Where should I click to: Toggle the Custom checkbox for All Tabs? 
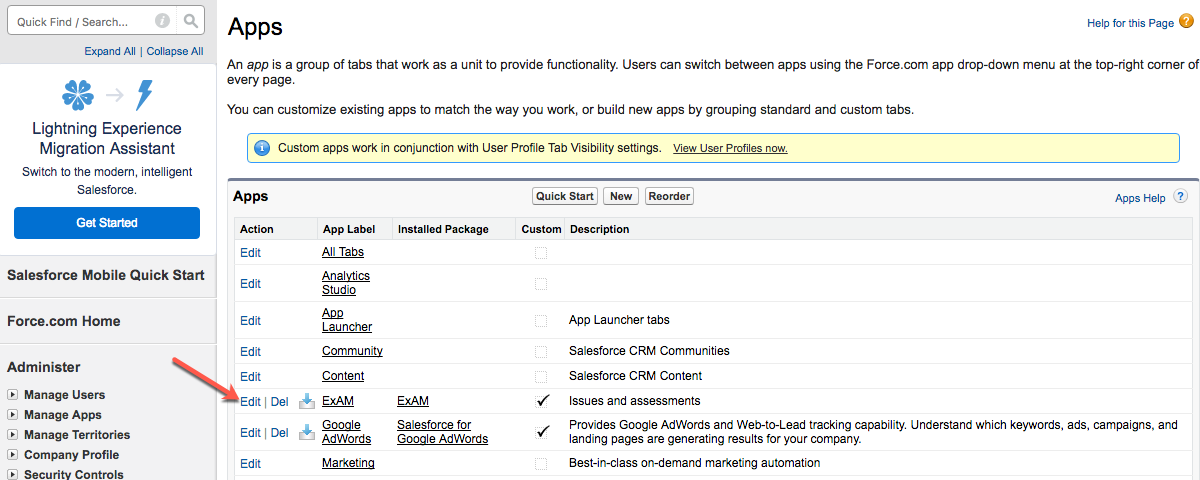[x=541, y=253]
